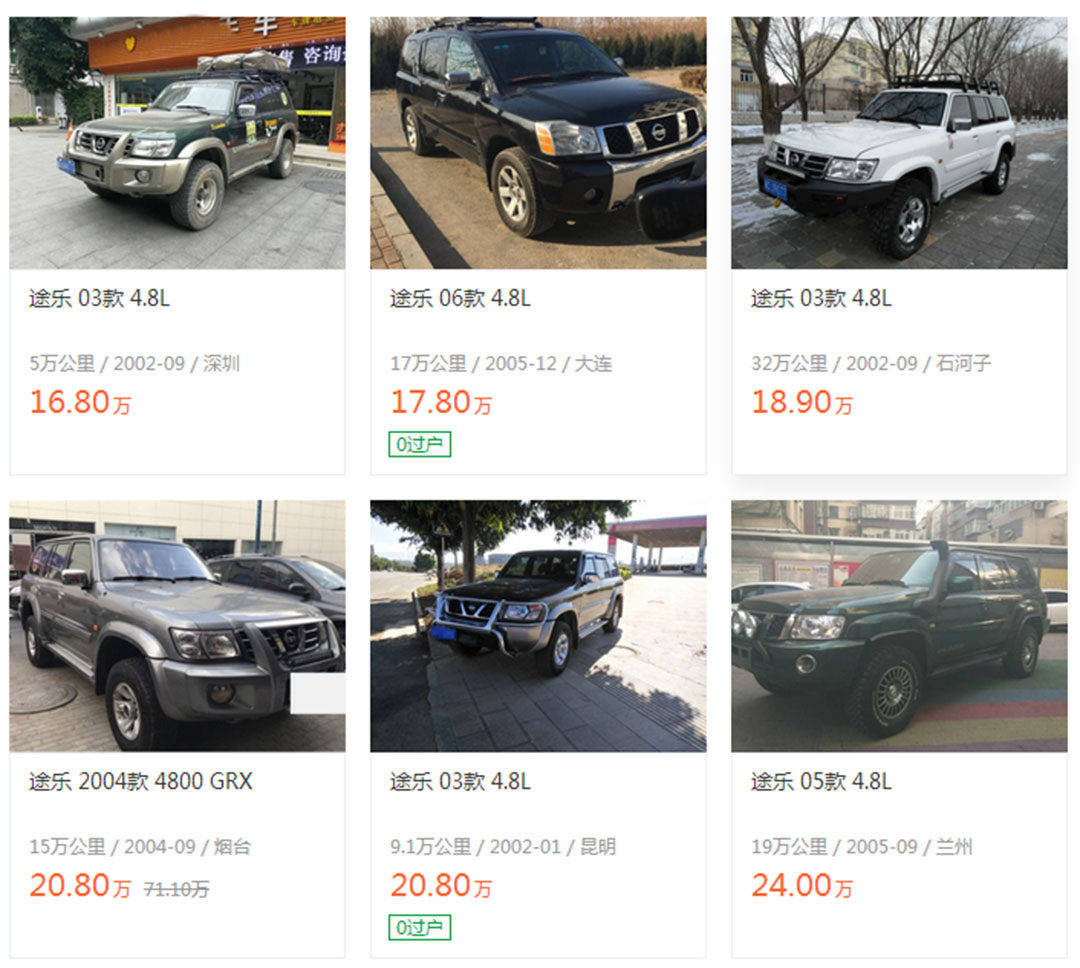The image size is (1080, 968).
Task: Open the black 途乐 06款 photo from Dalian
Action: click(x=538, y=143)
